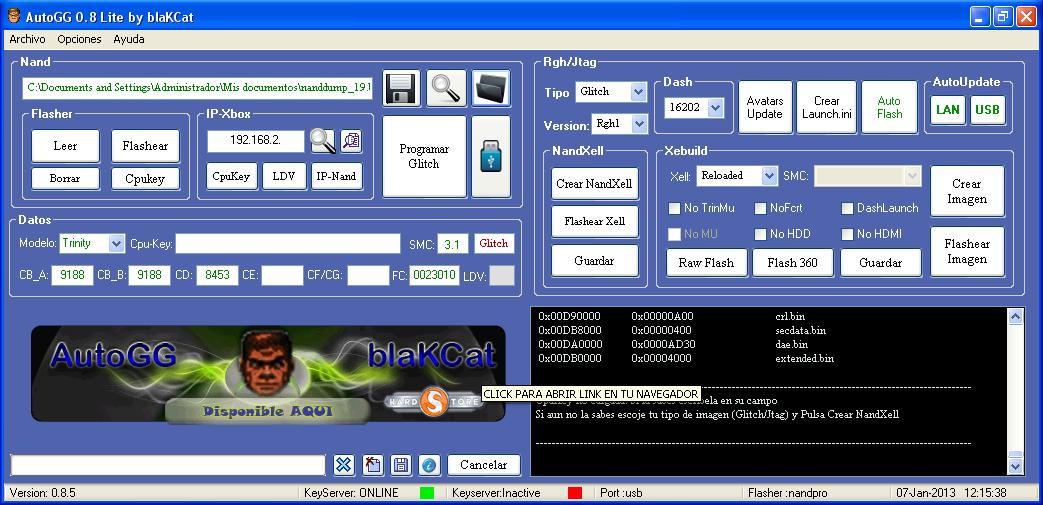This screenshot has height=505, width=1043.
Task: Click the large magnifier icon beside Nand path
Action: (x=446, y=88)
